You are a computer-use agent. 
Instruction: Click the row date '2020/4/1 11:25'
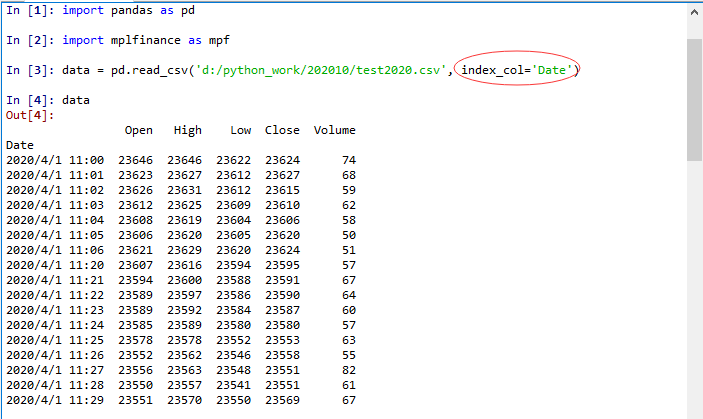[55, 341]
